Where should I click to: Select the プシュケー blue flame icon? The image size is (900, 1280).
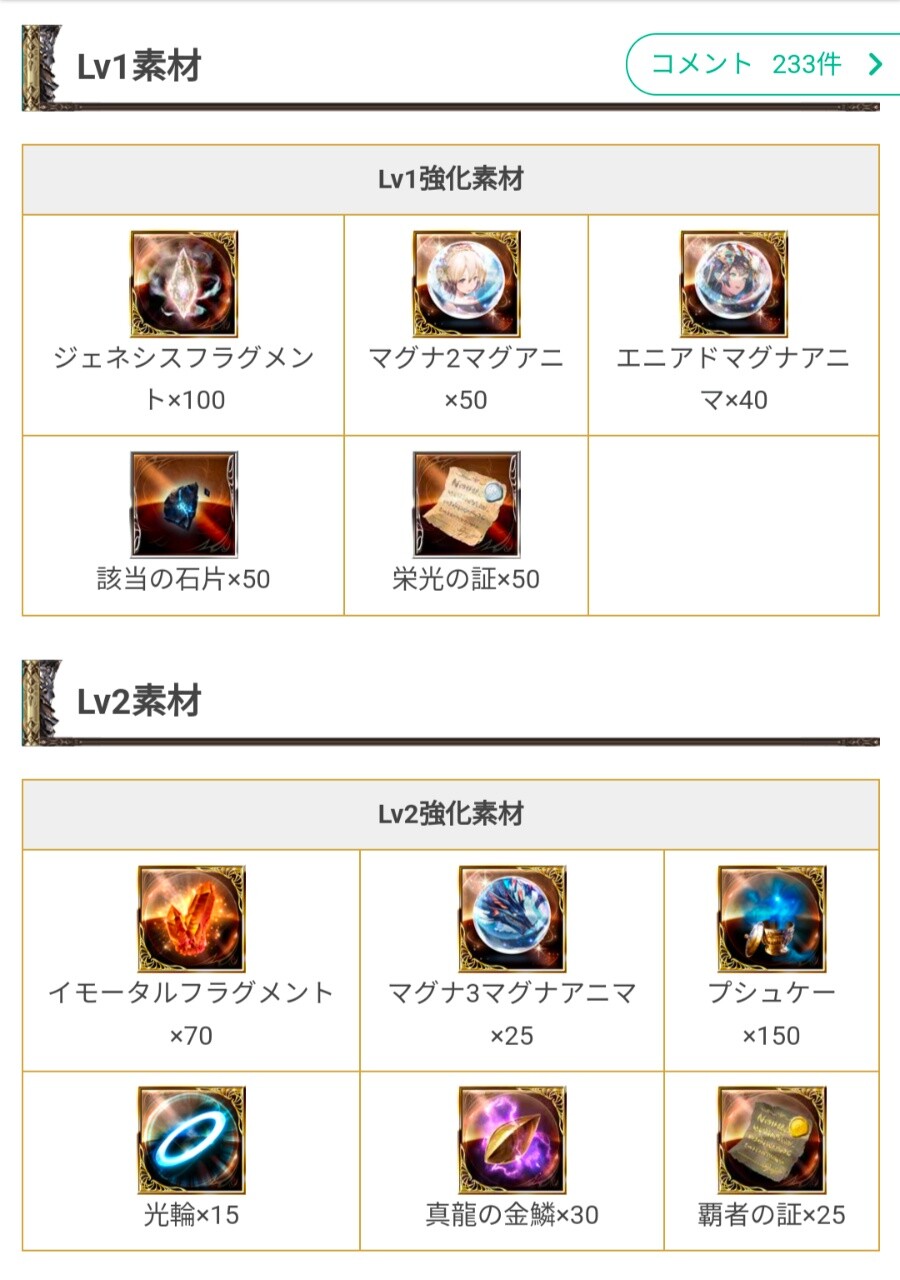coord(772,920)
